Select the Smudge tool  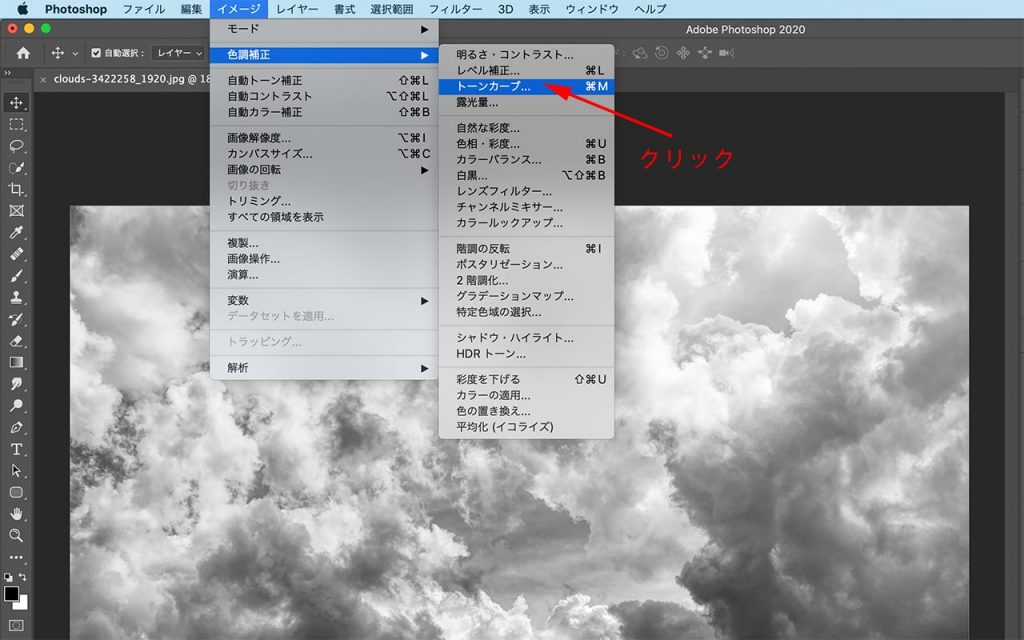(16, 383)
